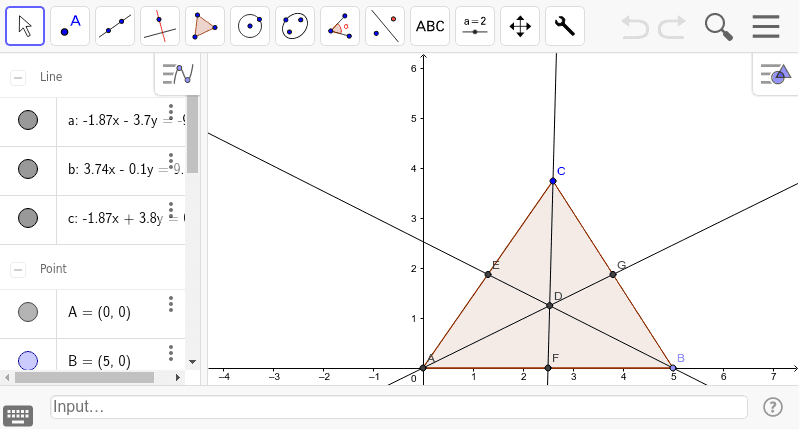Click the Undo arrow
The height and width of the screenshot is (430, 800).
click(635, 27)
